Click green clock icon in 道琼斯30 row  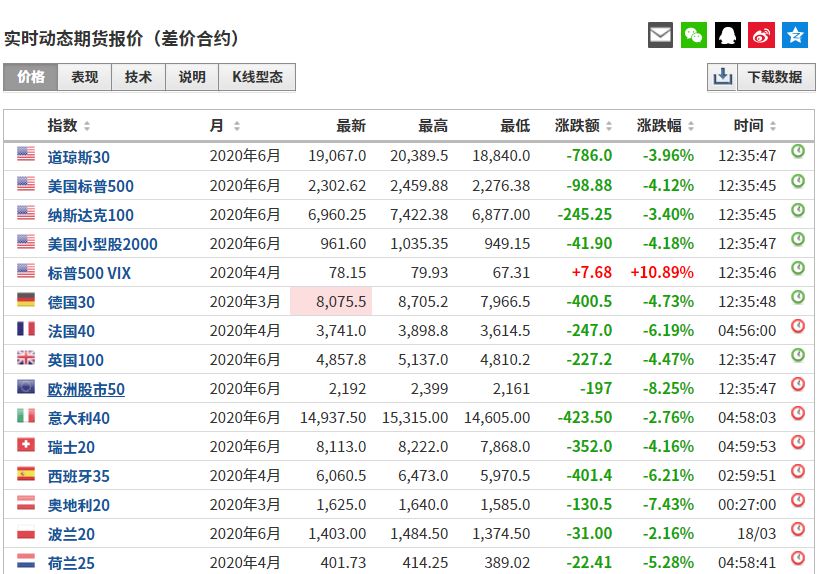pyautogui.click(x=798, y=152)
